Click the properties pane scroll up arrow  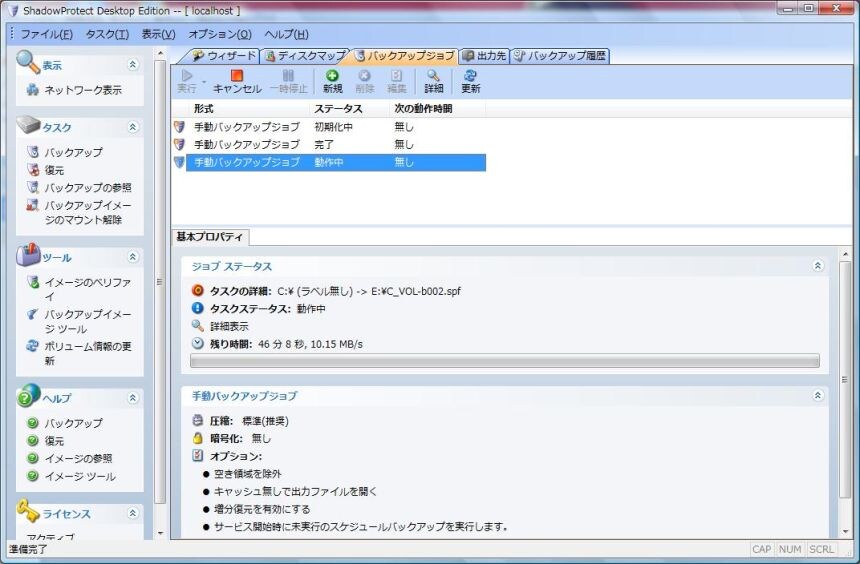[x=845, y=254]
